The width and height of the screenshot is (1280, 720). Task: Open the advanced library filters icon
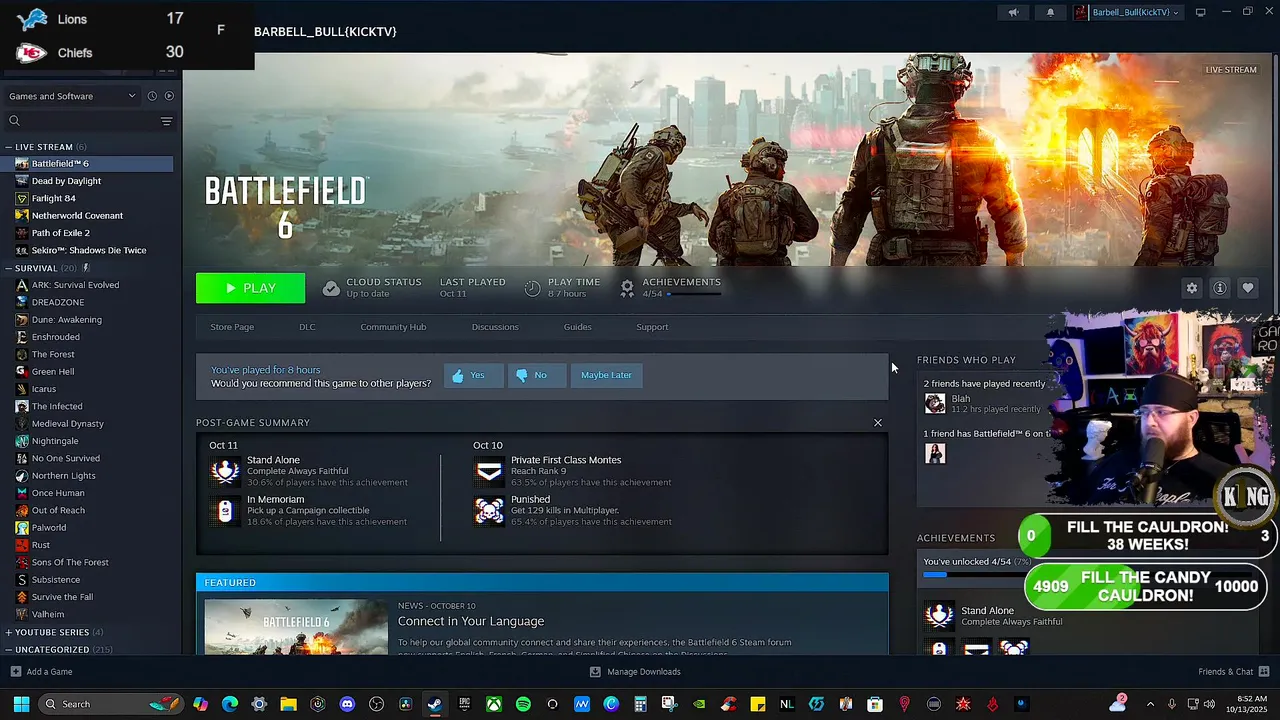tap(166, 121)
